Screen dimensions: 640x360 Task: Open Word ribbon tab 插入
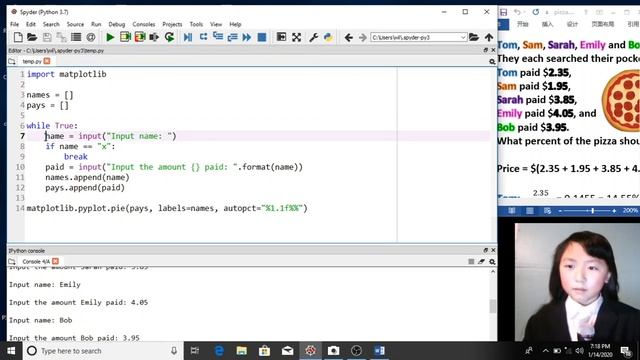pyautogui.click(x=547, y=24)
